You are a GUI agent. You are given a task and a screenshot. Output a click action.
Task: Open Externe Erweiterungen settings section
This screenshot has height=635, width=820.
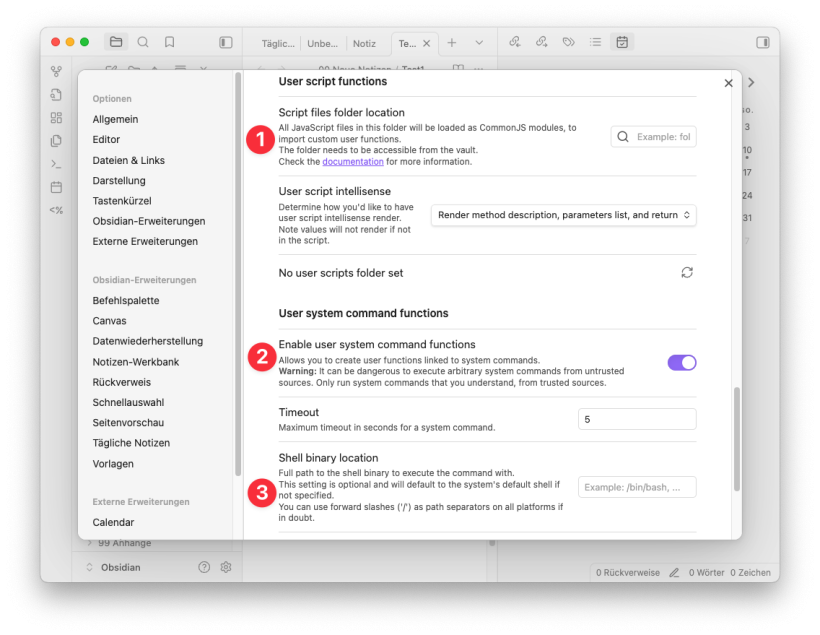click(x=145, y=242)
